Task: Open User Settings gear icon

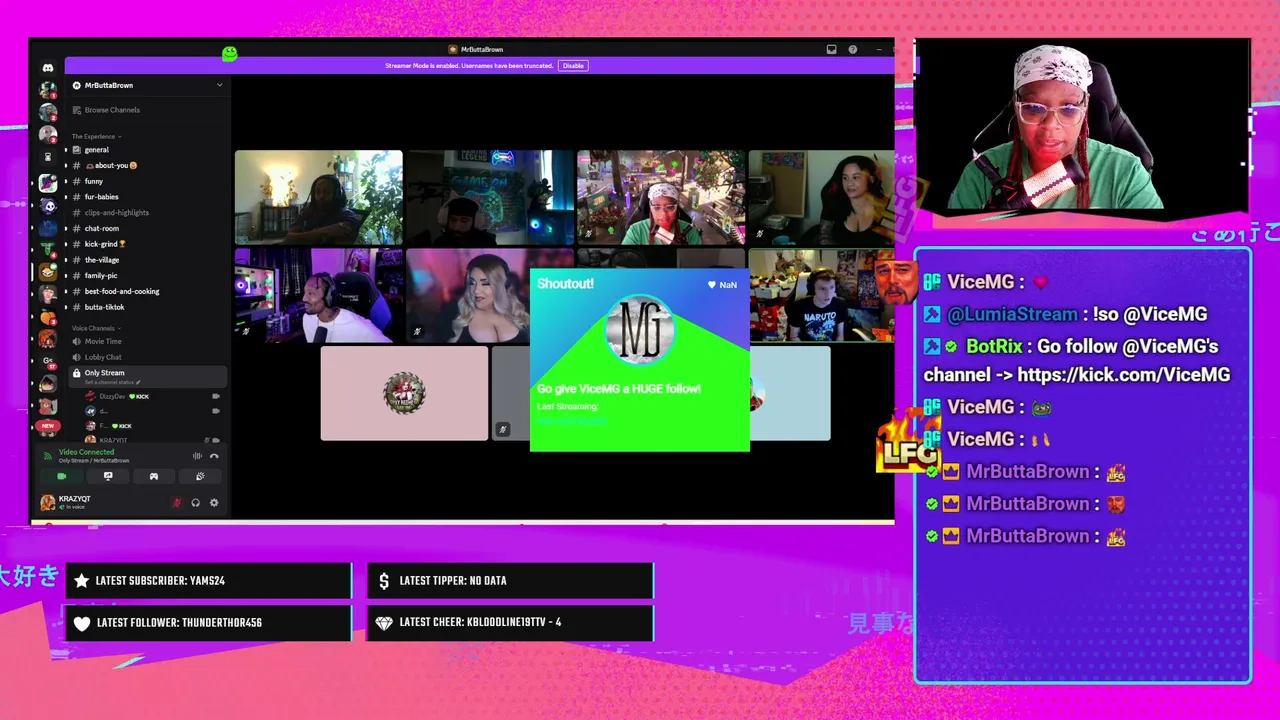Action: click(x=213, y=503)
